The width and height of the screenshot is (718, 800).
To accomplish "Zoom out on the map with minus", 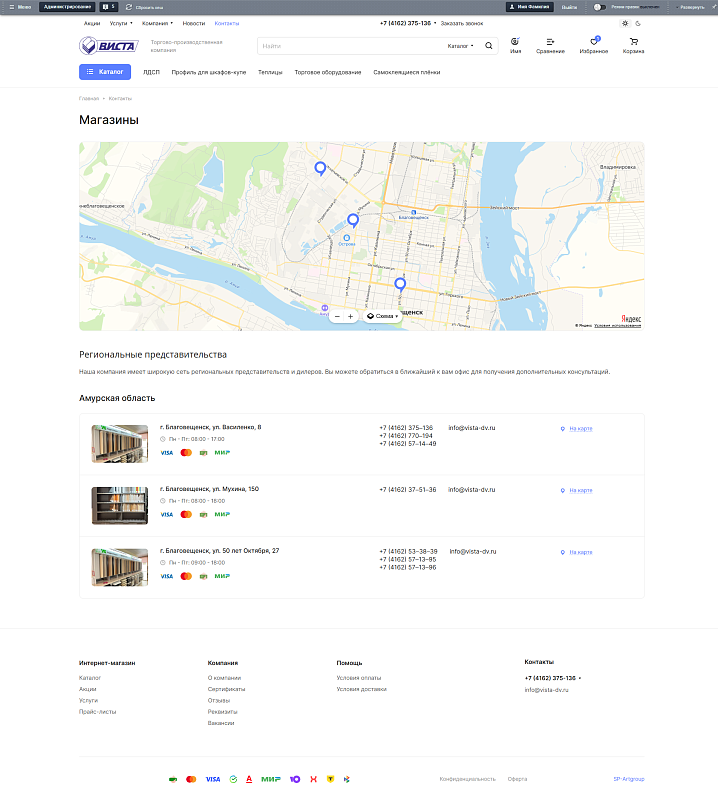I will (x=337, y=316).
